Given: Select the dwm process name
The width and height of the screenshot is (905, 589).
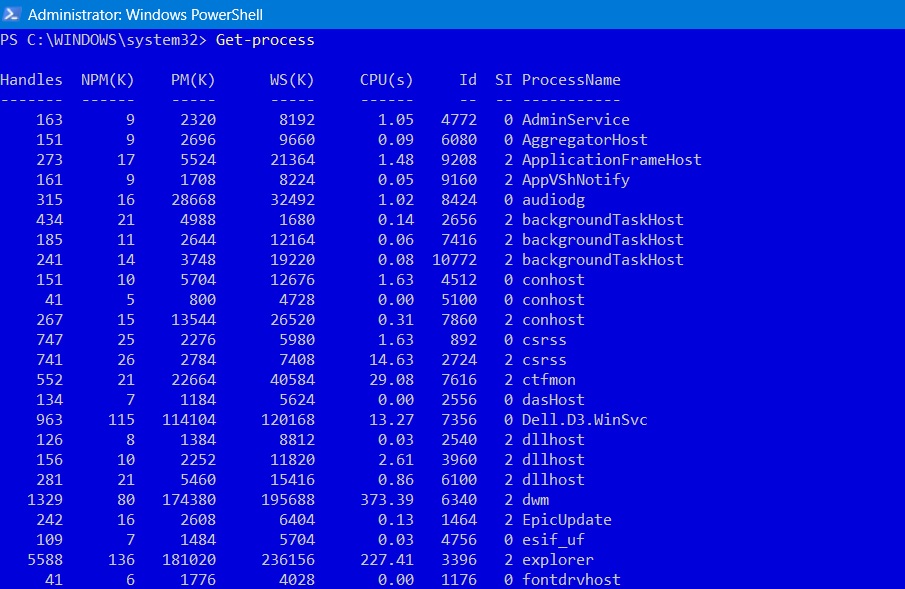Looking at the screenshot, I should click(536, 499).
